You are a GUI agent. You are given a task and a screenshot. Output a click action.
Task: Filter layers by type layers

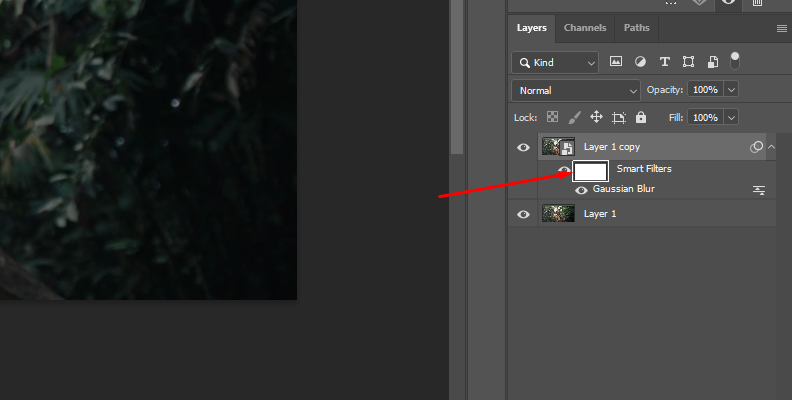pyautogui.click(x=665, y=62)
